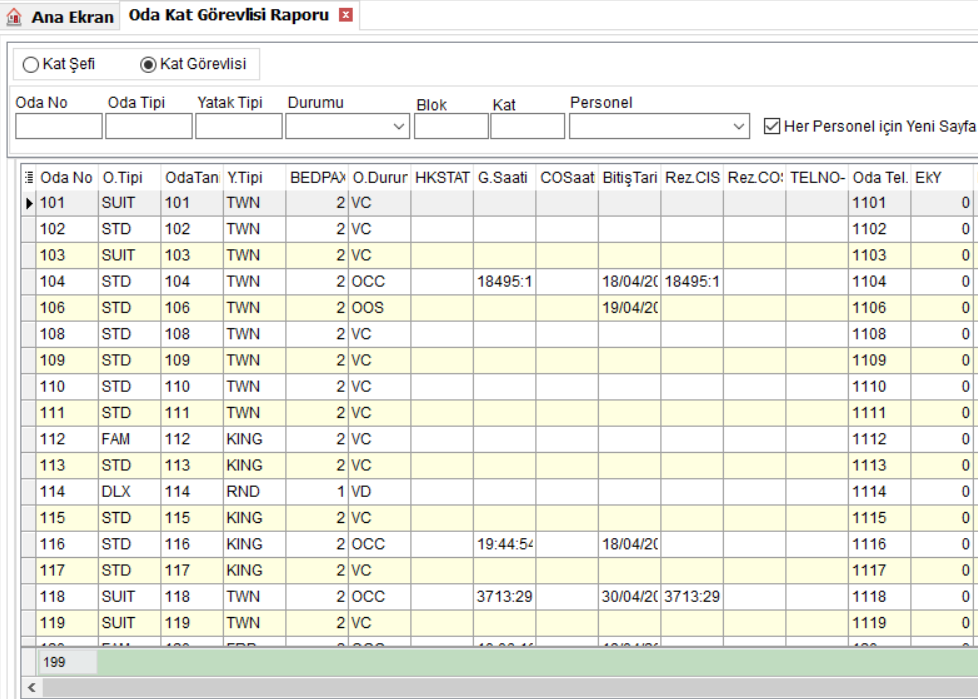The width and height of the screenshot is (978, 699).
Task: Open the grid column chooser icon
Action: click(29, 178)
